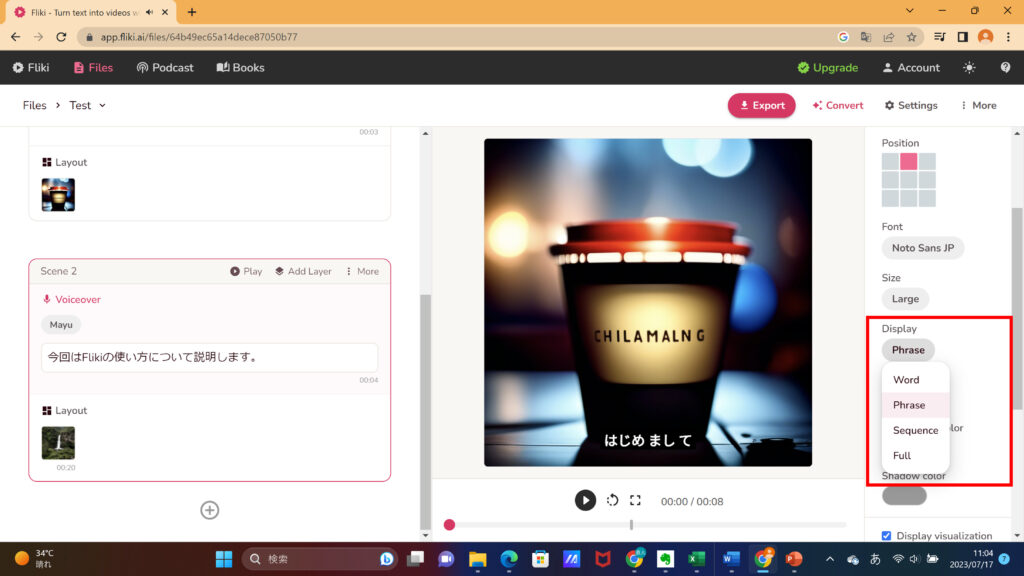Set subtitle position to bottom right

927,198
